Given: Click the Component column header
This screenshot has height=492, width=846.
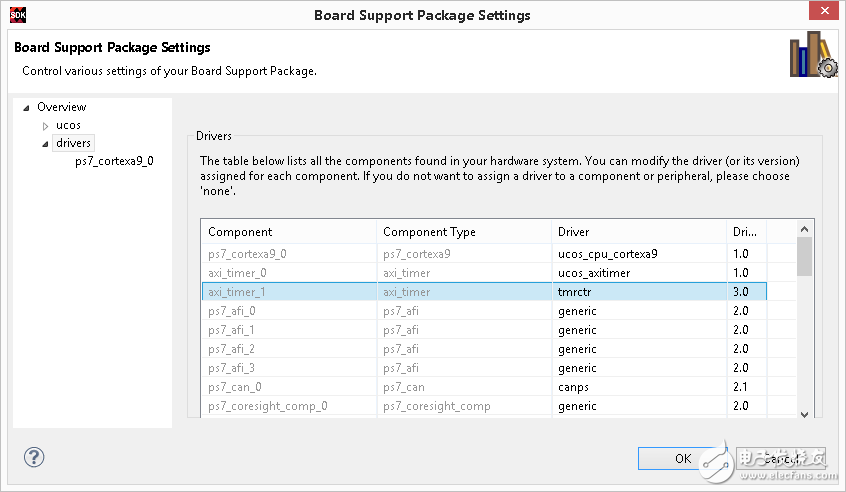Looking at the screenshot, I should (288, 232).
